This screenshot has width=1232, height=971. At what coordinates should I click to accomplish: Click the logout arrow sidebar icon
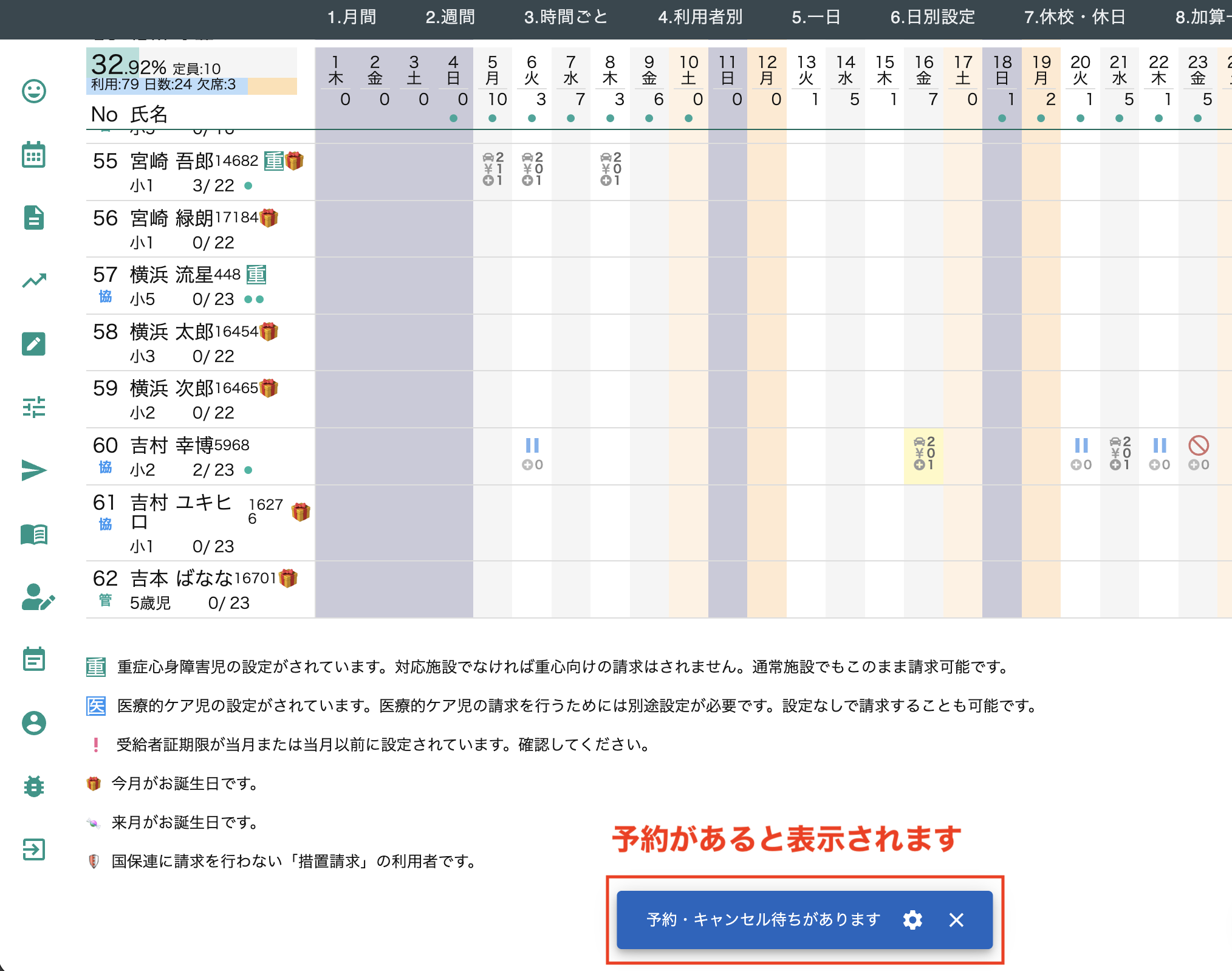[x=34, y=849]
